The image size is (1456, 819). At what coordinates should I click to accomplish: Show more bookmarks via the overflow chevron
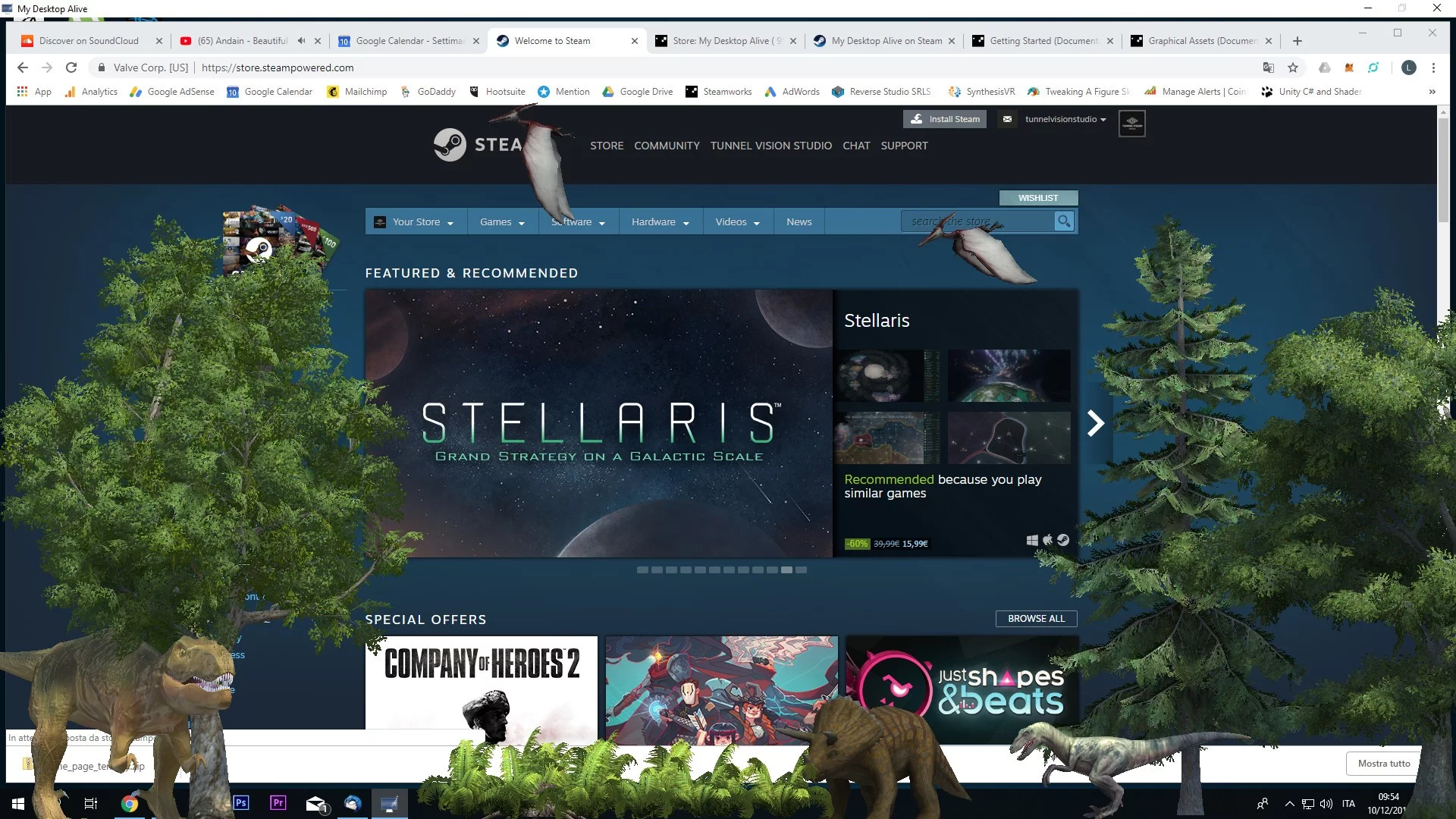tap(1432, 92)
